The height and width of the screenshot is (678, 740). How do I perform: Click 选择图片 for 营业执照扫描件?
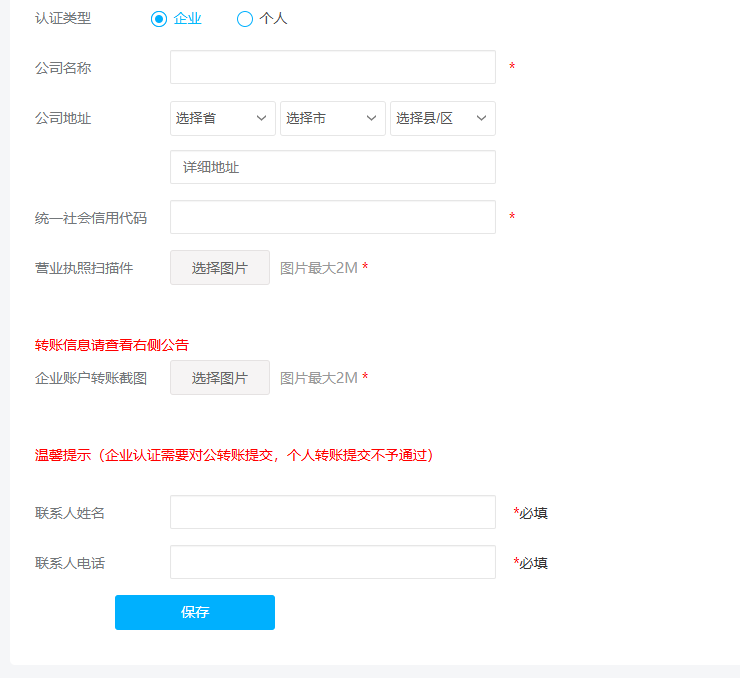click(x=220, y=268)
